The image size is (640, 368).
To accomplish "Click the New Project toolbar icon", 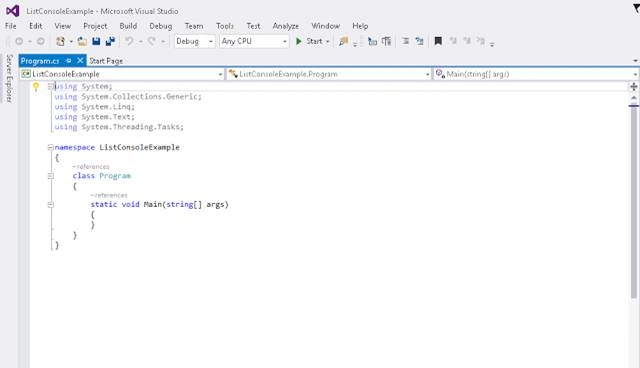I will [60, 41].
